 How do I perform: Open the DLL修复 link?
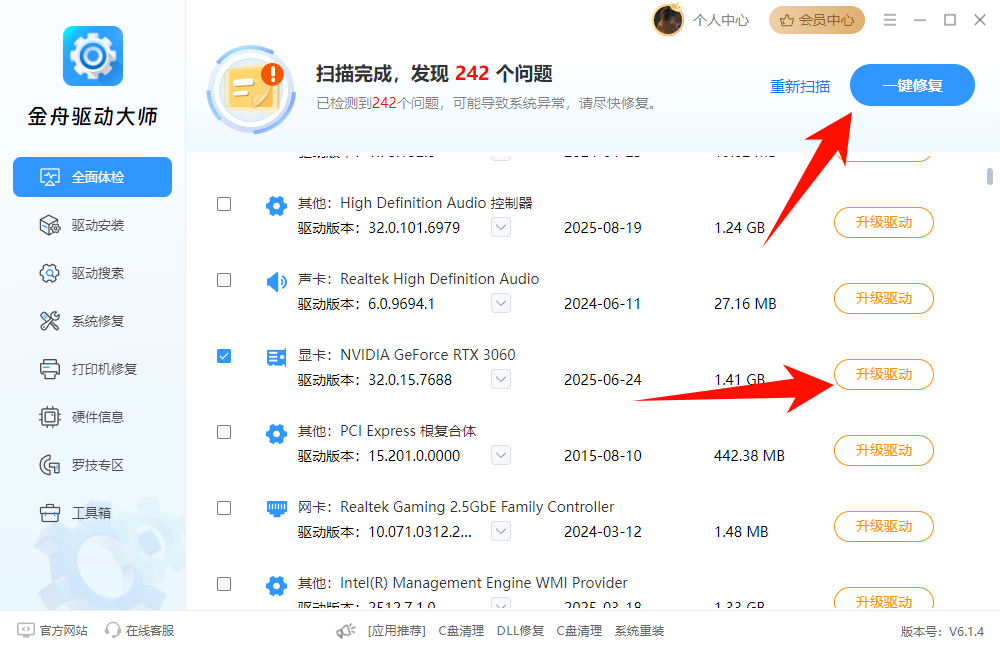click(520, 631)
